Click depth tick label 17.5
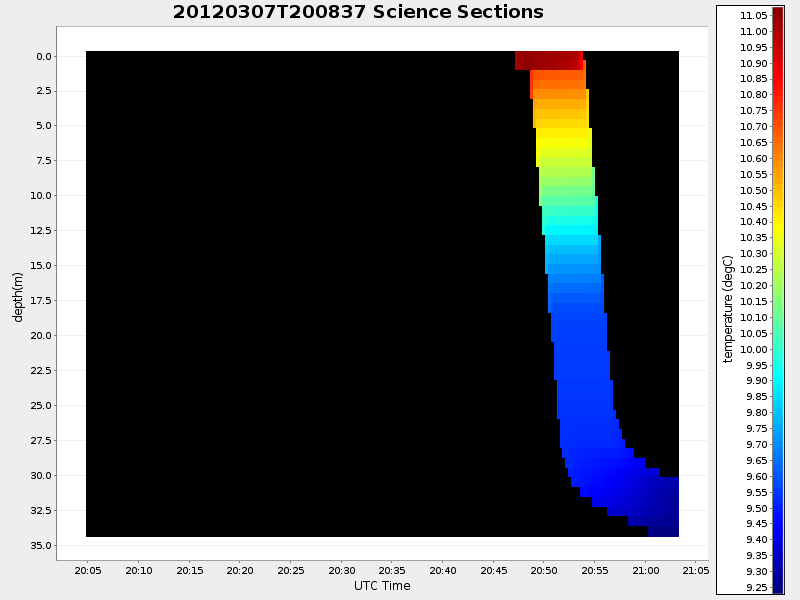Screen dimensions: 800x600 (x=41, y=301)
